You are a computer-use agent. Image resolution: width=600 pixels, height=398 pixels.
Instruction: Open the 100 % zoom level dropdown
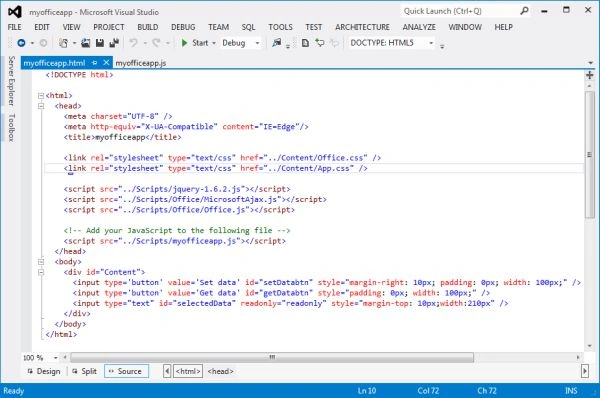[55, 358]
